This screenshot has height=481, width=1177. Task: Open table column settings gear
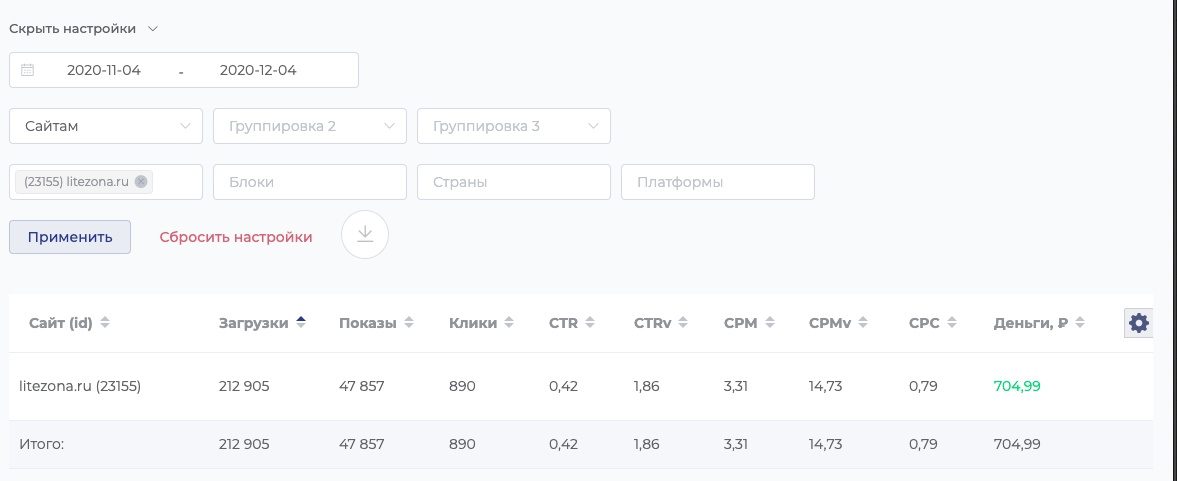[1139, 323]
